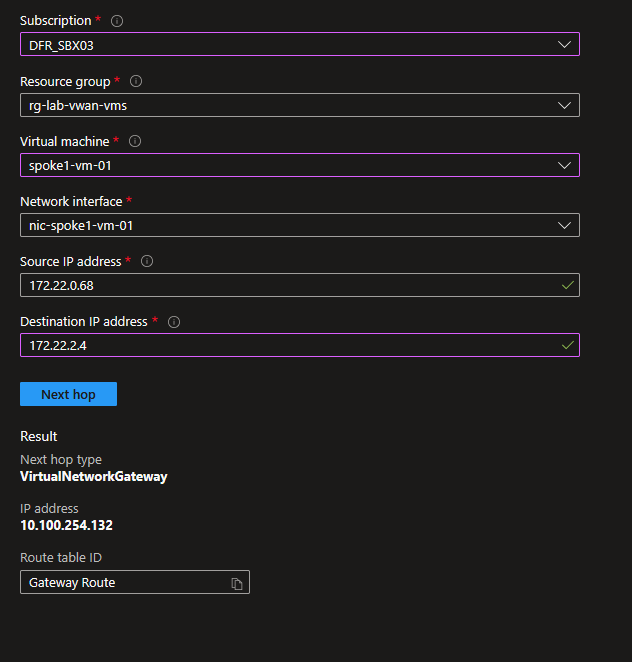Image resolution: width=632 pixels, height=662 pixels.
Task: Expand the Resource group dropdown
Action: [299, 105]
